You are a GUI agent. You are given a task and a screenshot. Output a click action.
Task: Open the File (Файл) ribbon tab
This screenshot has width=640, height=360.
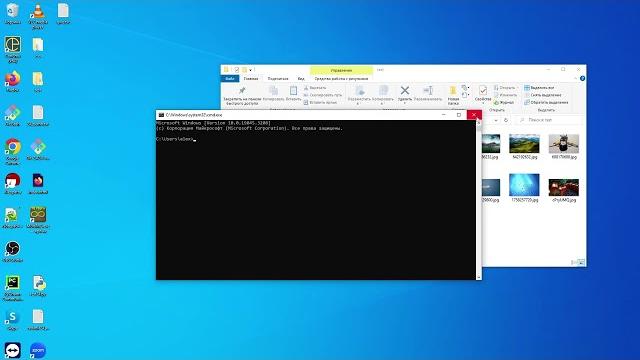[x=230, y=78]
